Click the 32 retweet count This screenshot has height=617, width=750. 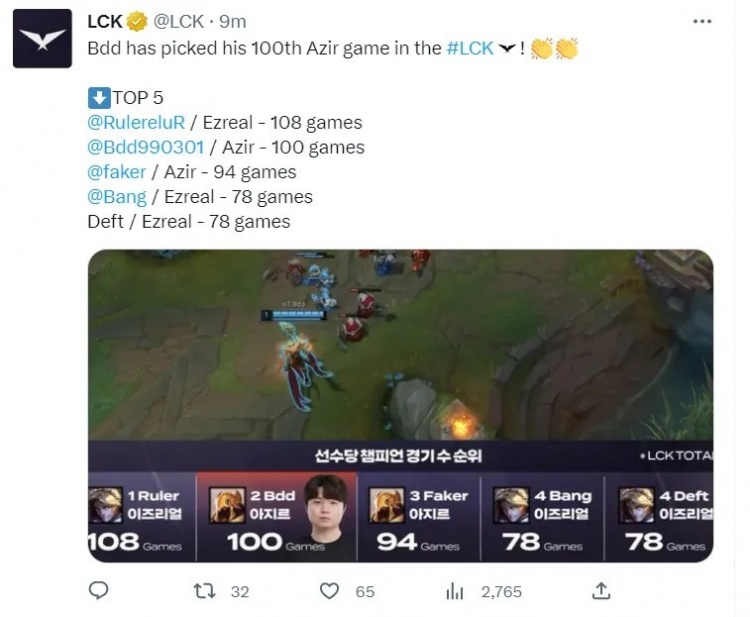pos(240,592)
